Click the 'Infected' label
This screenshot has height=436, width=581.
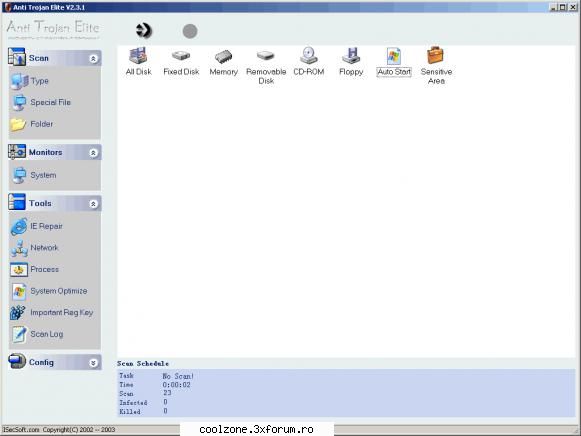(x=133, y=403)
